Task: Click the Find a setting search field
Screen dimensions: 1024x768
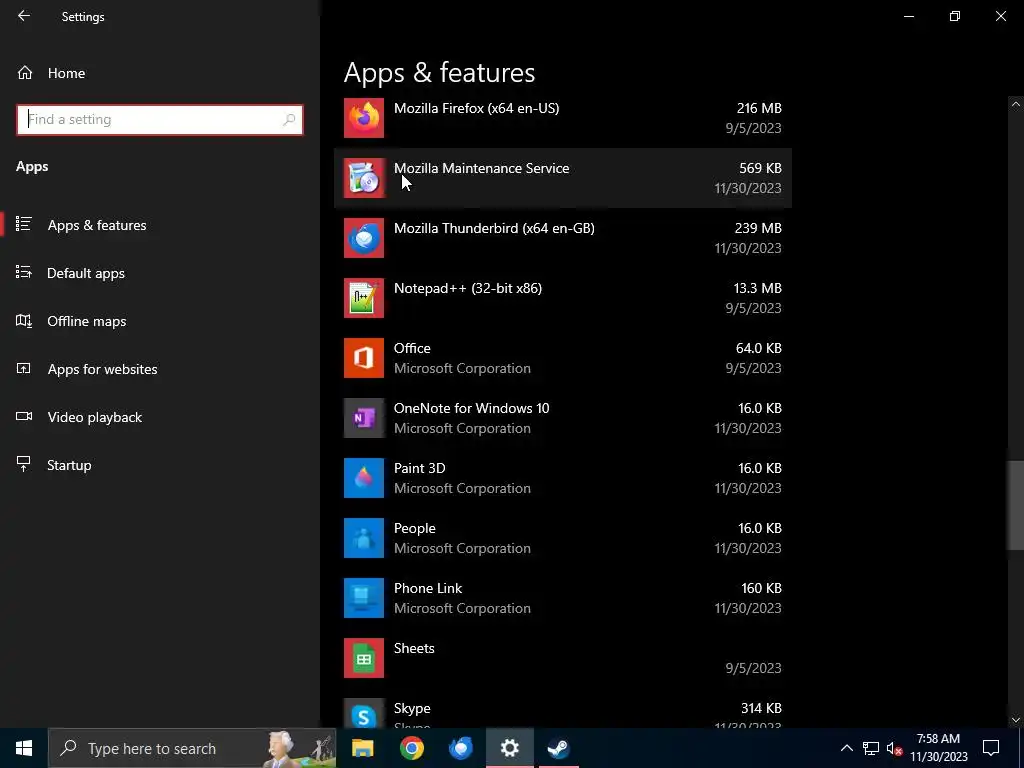Action: click(159, 120)
